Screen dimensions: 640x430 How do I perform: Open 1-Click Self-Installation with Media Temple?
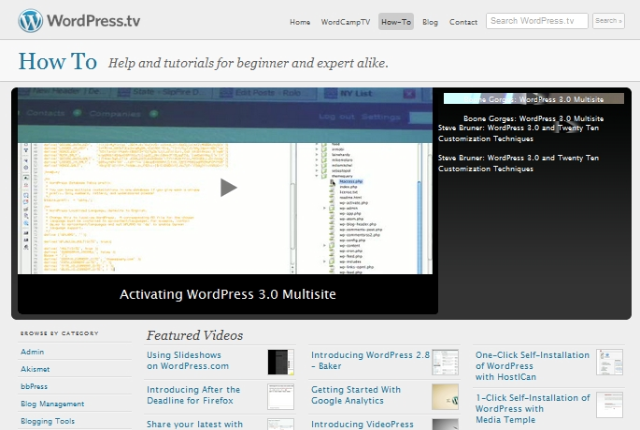click(x=533, y=409)
